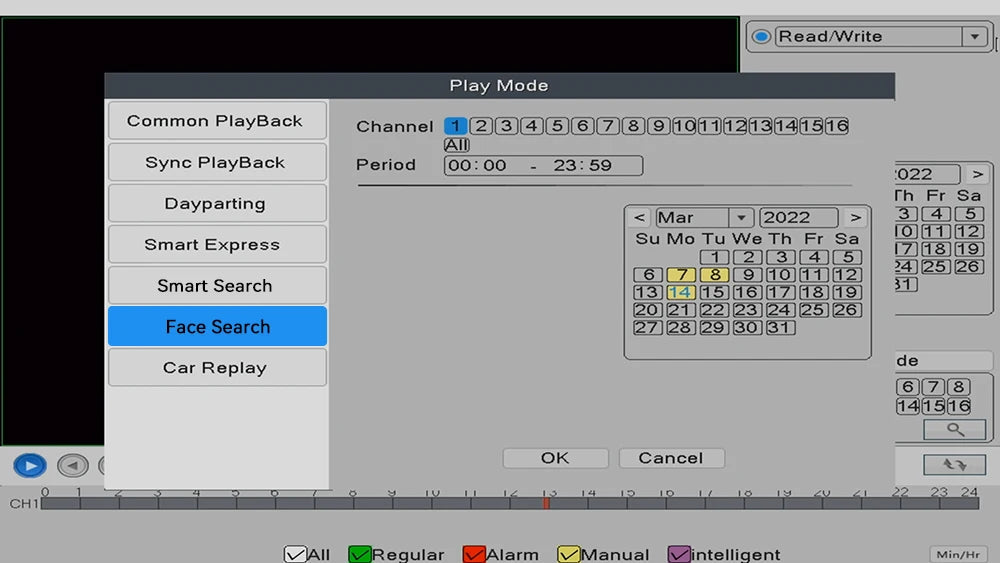
Task: Click the reverse play button
Action: pos(73,465)
